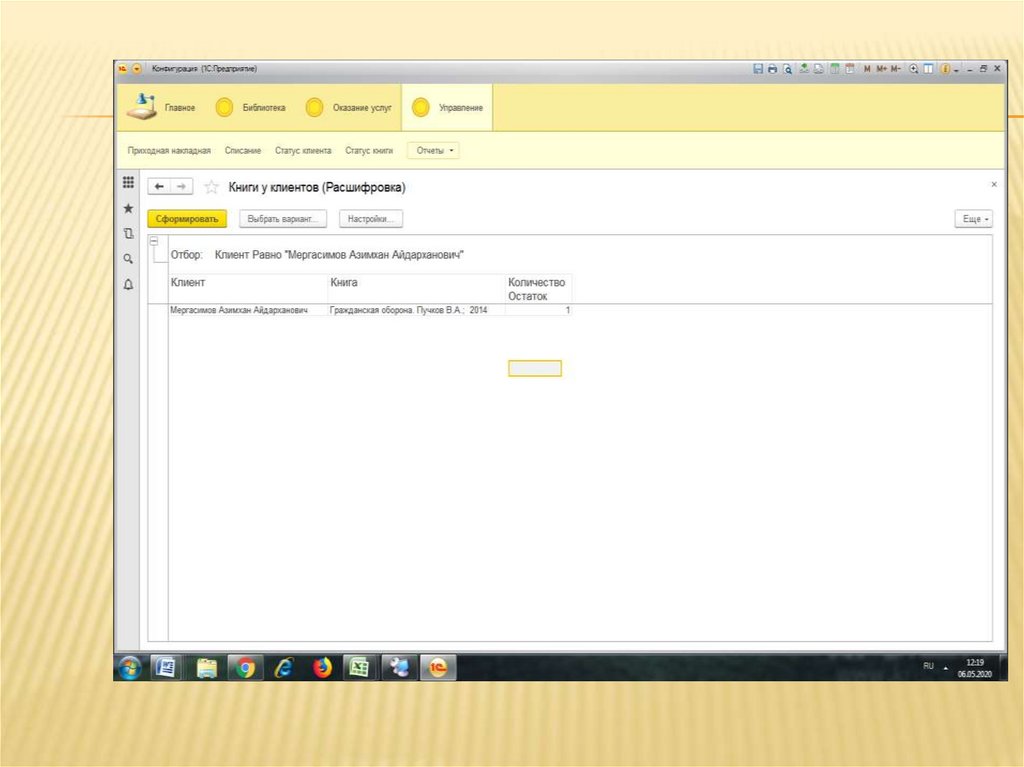This screenshot has height=767, width=1024.
Task: Open history icon in left sidebar
Action: coord(128,234)
